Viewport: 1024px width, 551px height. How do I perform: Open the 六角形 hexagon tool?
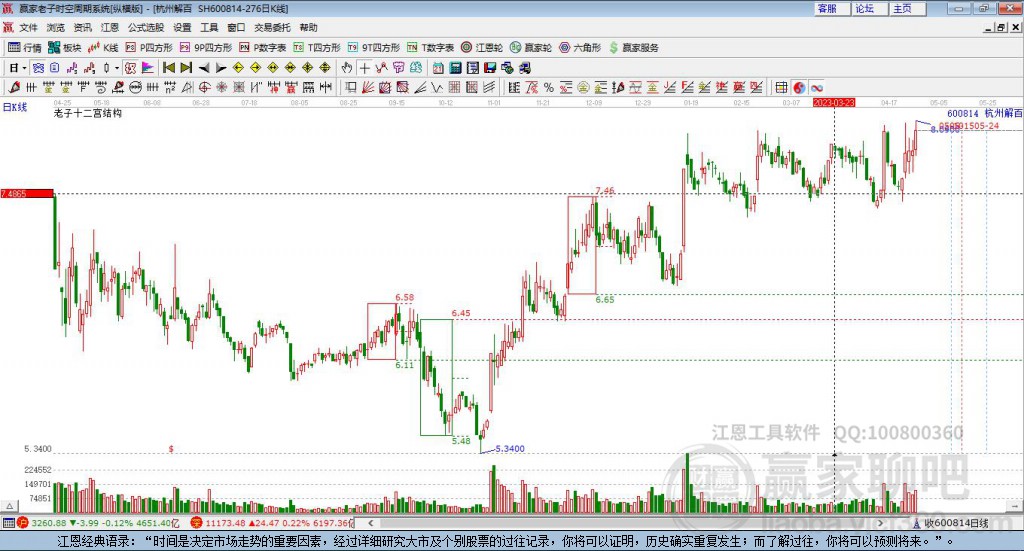tap(580, 47)
